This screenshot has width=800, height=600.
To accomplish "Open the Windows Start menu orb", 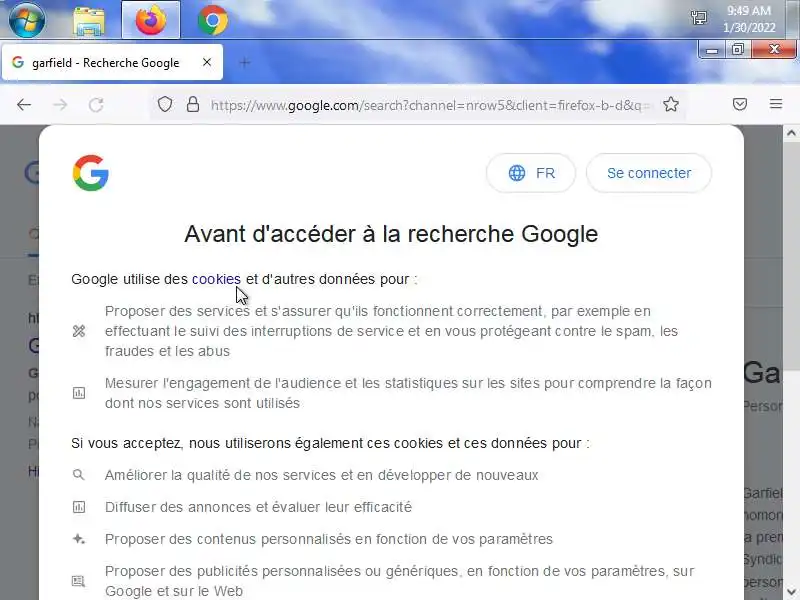I will (x=27, y=20).
